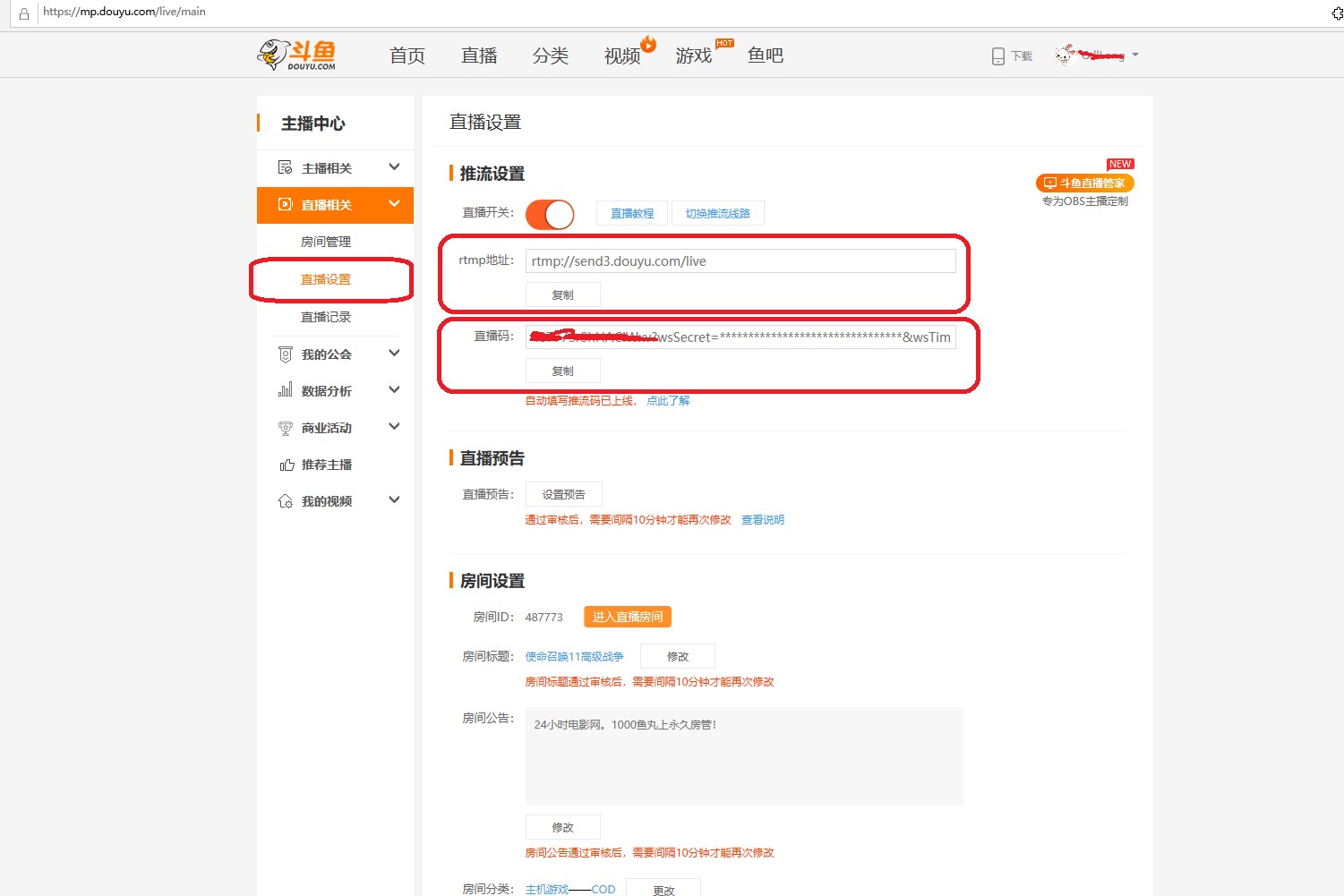
Task: Copy the rtmp address with 复制
Action: tap(563, 294)
